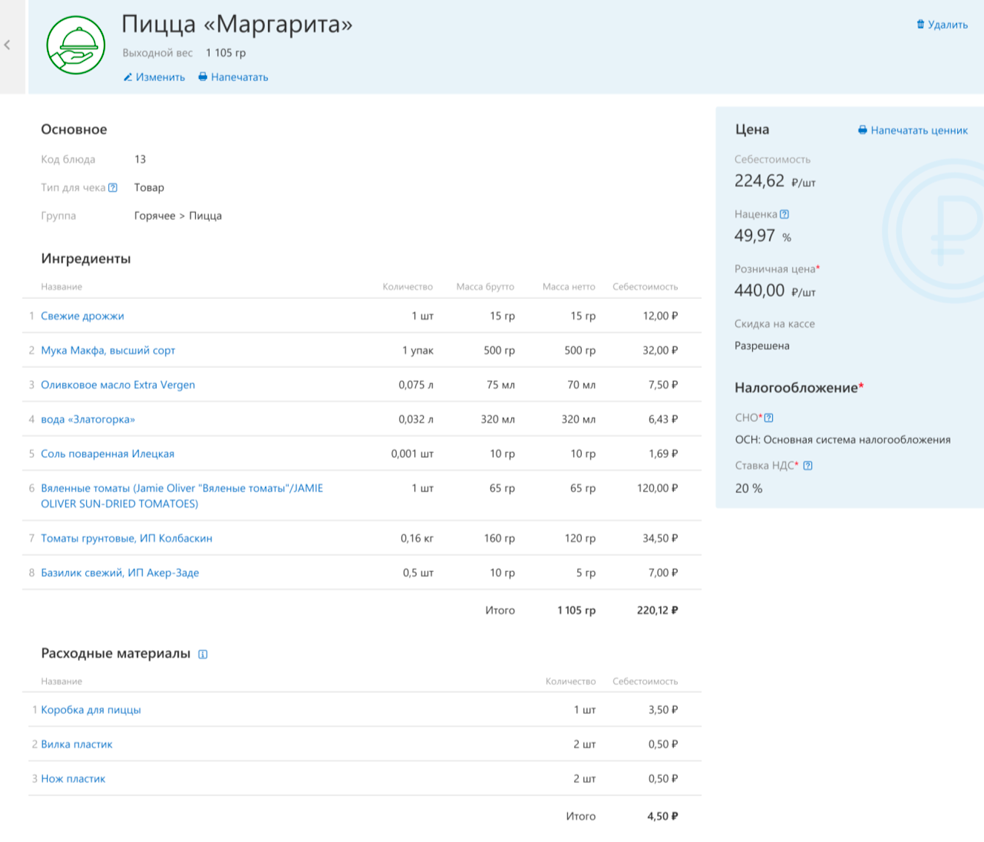This screenshot has width=984, height=842.
Task: Open Вяленные томаты Jamie Oliver ingredient
Action: pos(182,496)
